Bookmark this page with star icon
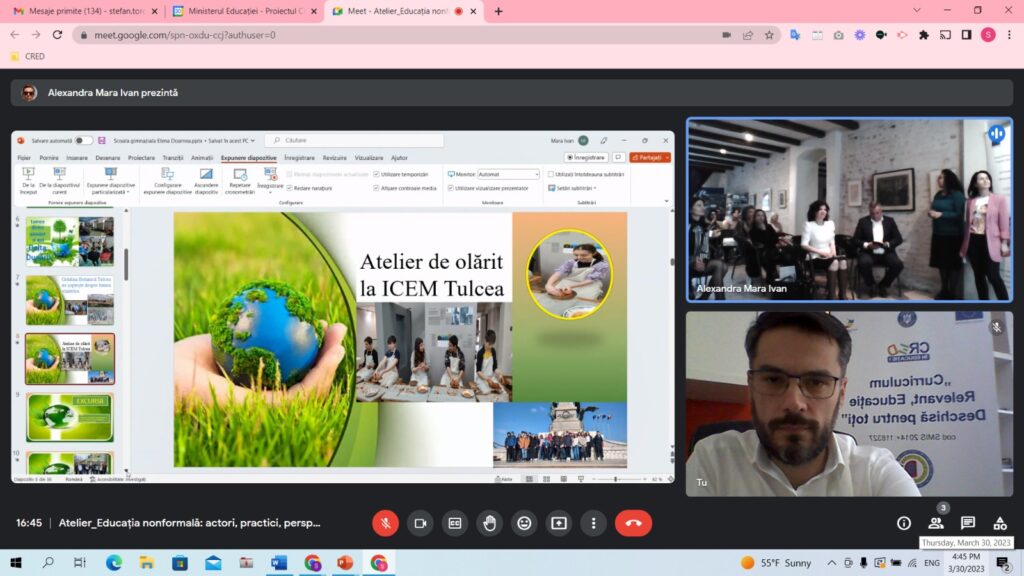The height and width of the screenshot is (576, 1024). tap(769, 34)
